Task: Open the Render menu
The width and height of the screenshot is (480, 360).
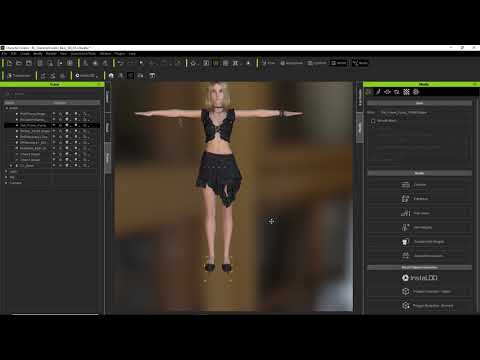Action: point(51,54)
